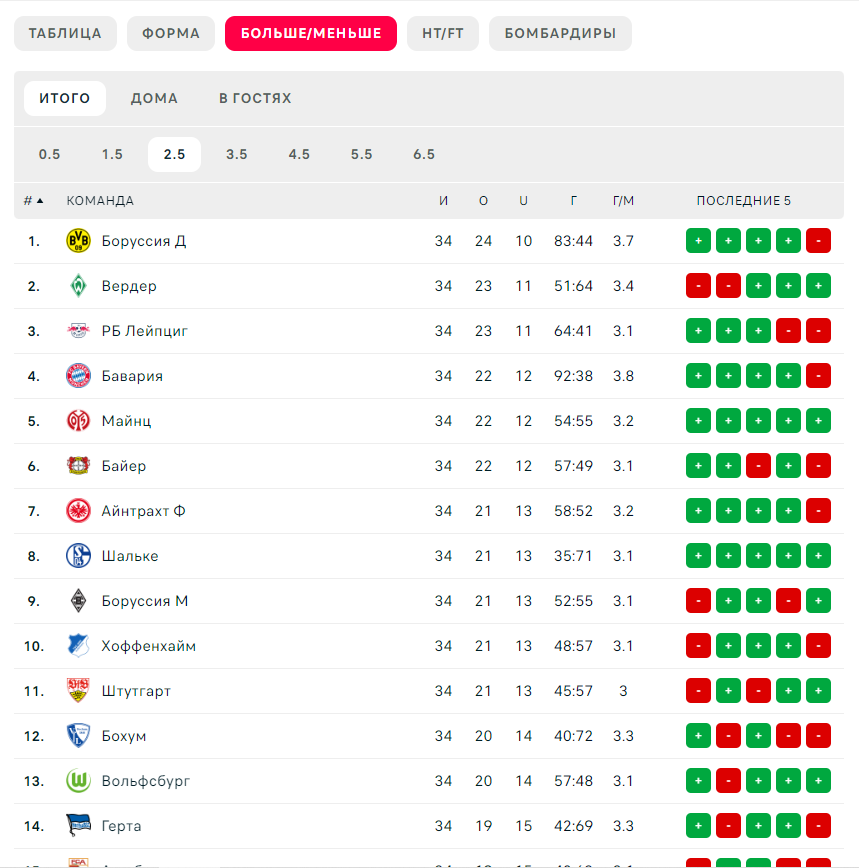
Task: Click Боруссия Д last red minus result box
Action: [818, 241]
